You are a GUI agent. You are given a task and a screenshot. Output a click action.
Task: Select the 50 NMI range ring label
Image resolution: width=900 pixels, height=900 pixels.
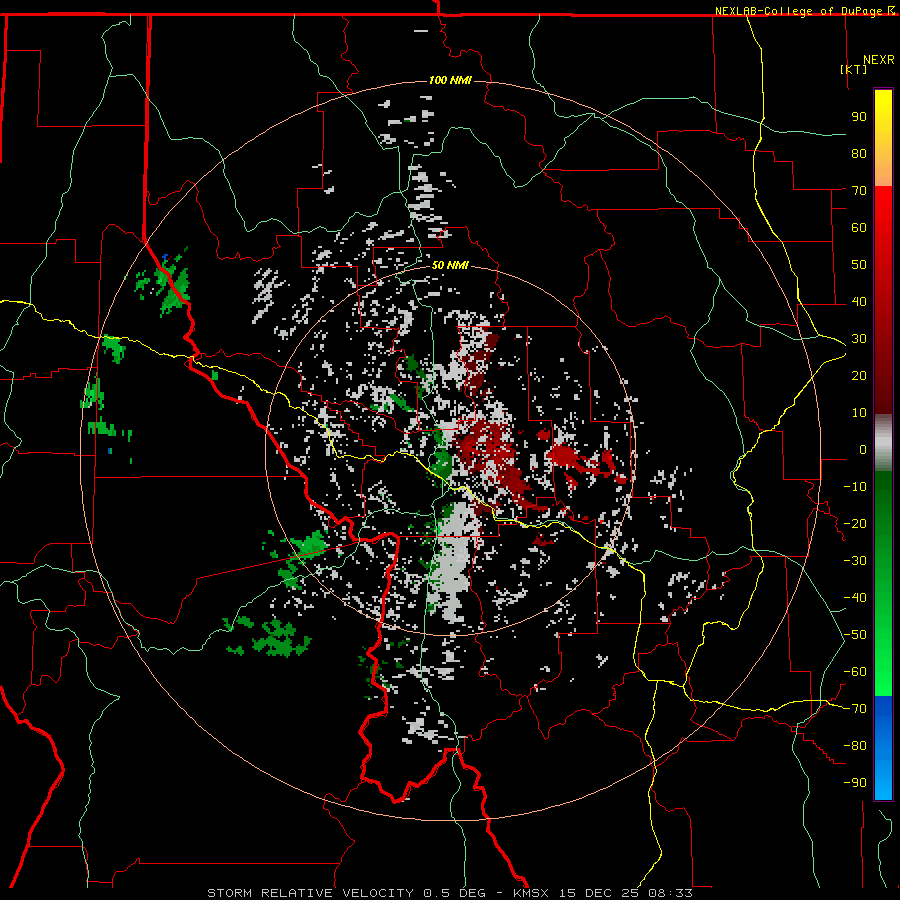point(450,265)
